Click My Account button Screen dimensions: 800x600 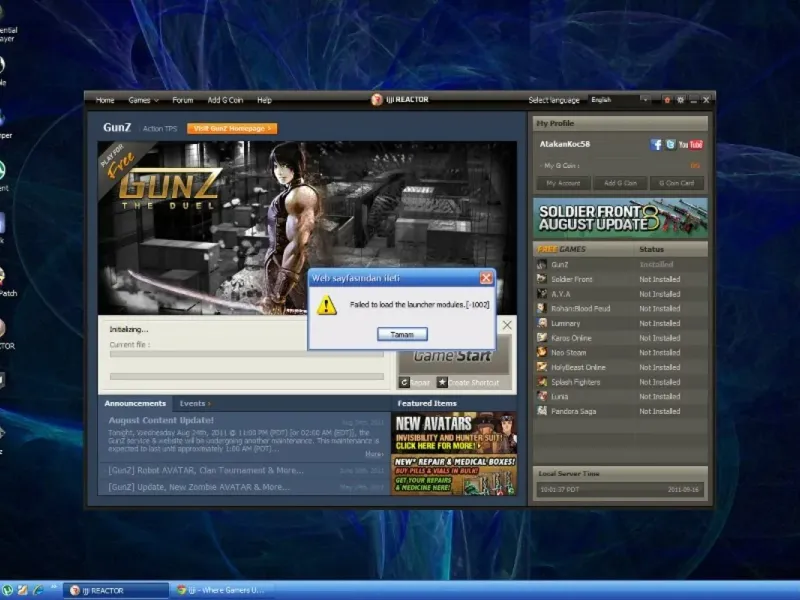pyautogui.click(x=563, y=183)
